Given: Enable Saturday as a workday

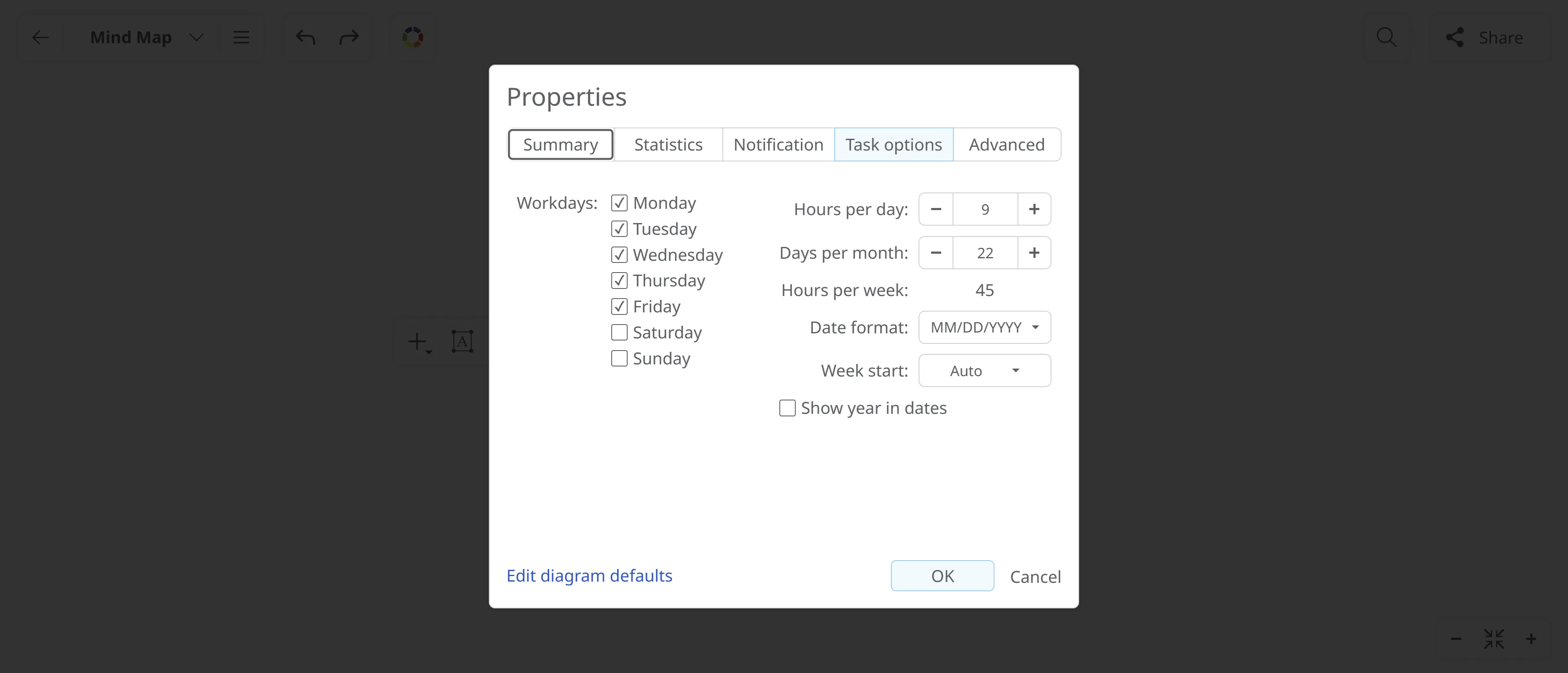Looking at the screenshot, I should click(x=619, y=333).
